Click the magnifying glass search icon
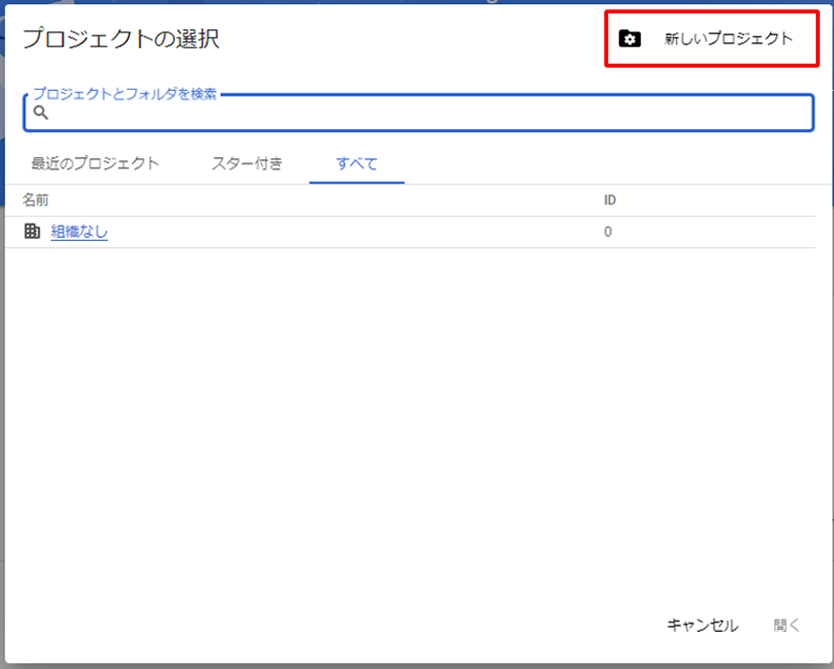Screen dimensions: 834x669 click(41, 113)
